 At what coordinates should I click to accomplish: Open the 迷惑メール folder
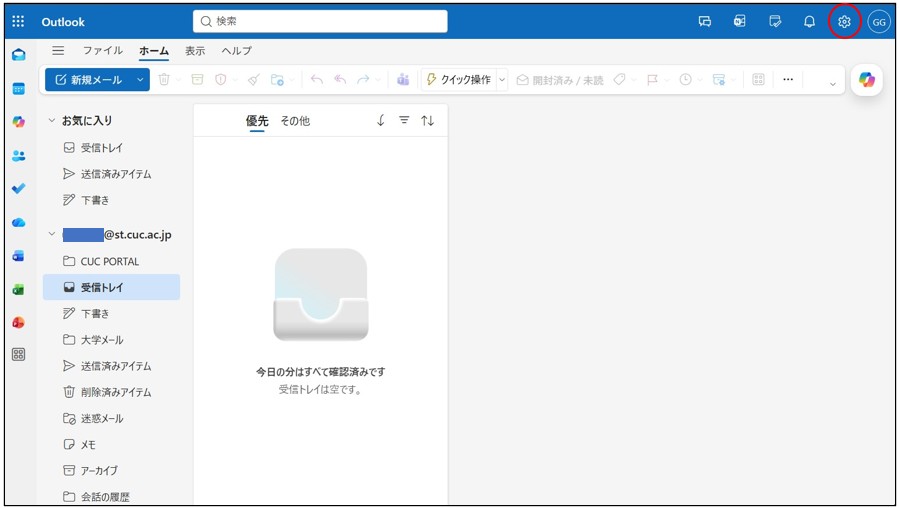coord(102,418)
